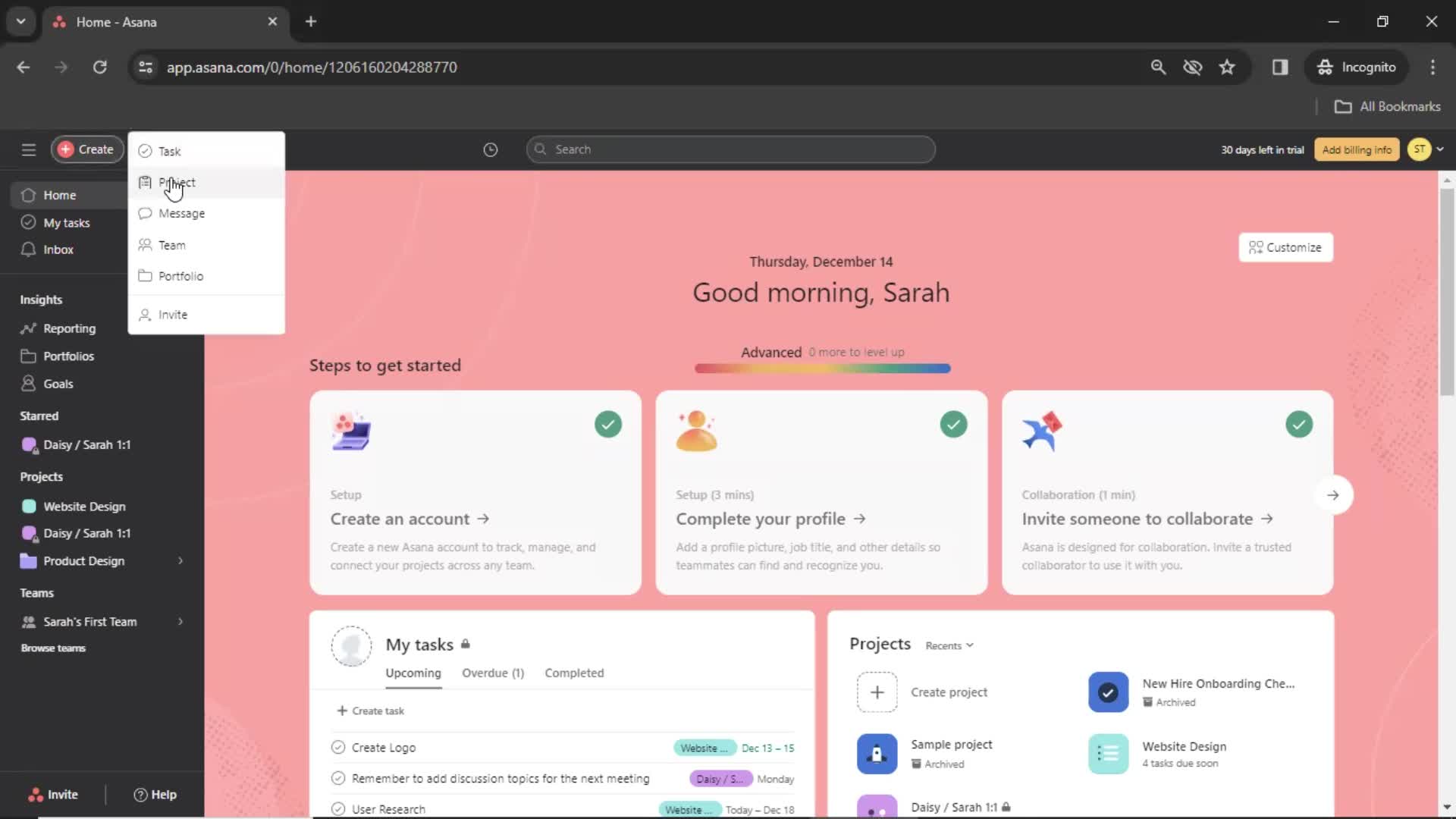Viewport: 1456px width, 819px height.
Task: Open Help at sidebar bottom
Action: tap(155, 794)
